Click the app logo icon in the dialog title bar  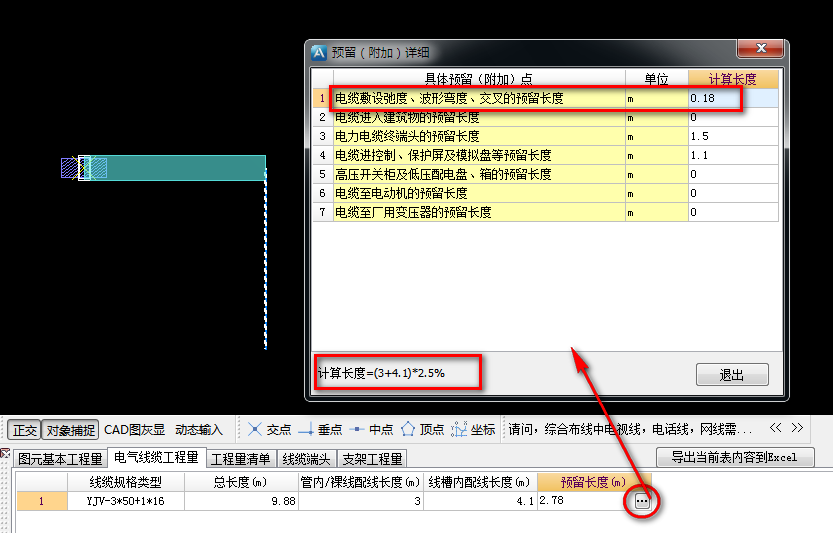[x=319, y=53]
